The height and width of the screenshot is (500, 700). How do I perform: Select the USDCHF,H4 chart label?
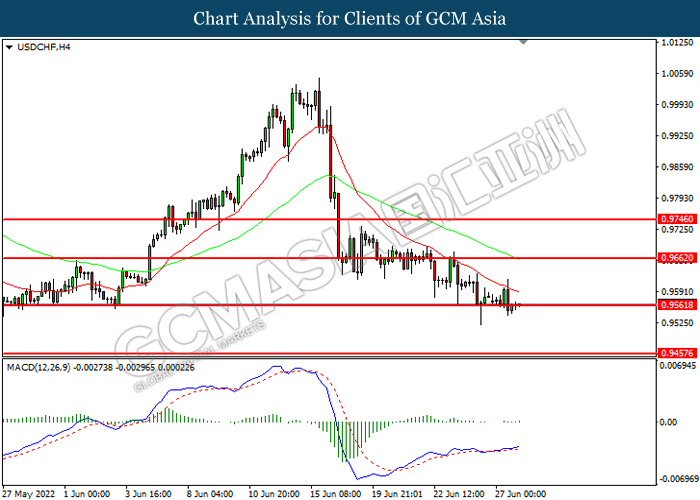click(x=43, y=47)
